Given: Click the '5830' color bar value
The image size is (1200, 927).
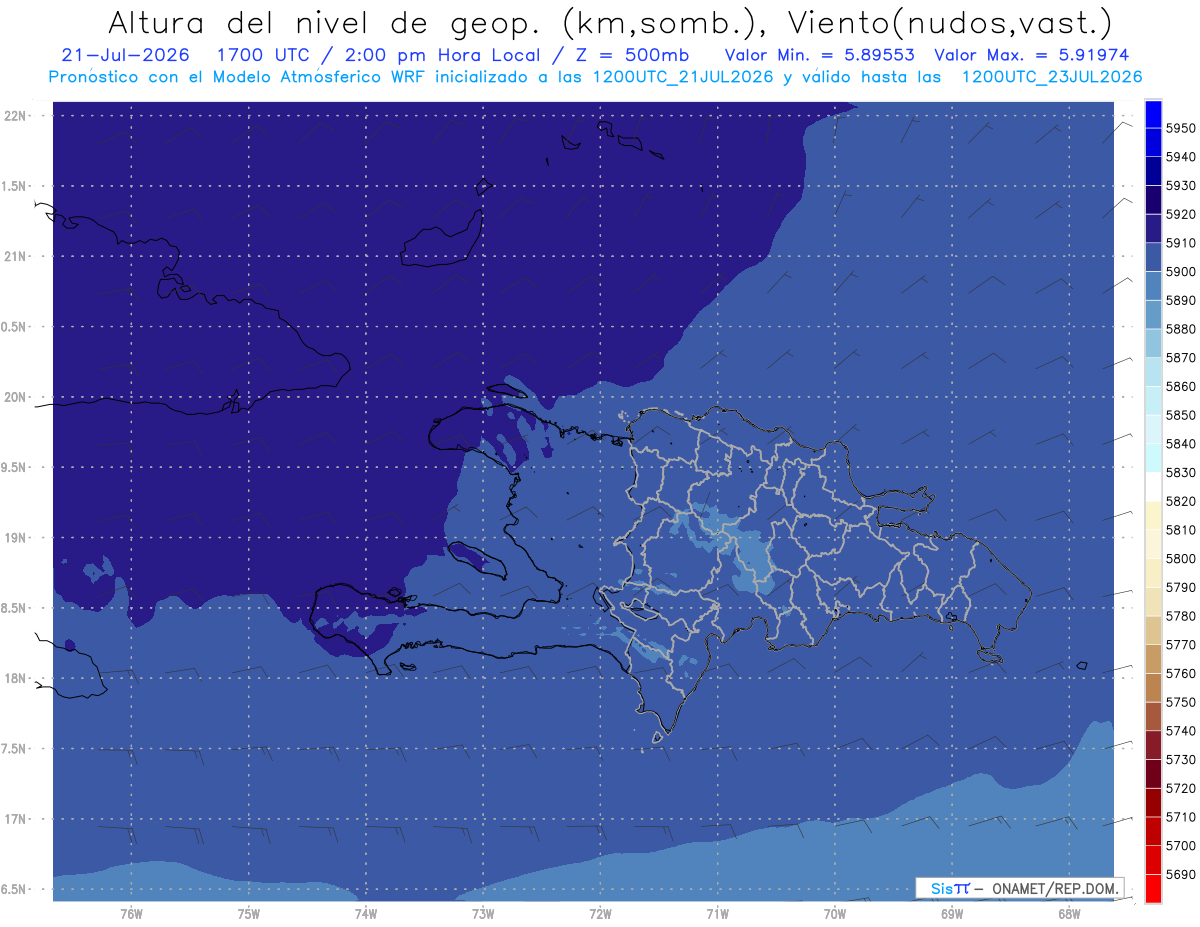Looking at the screenshot, I should coord(1181,472).
